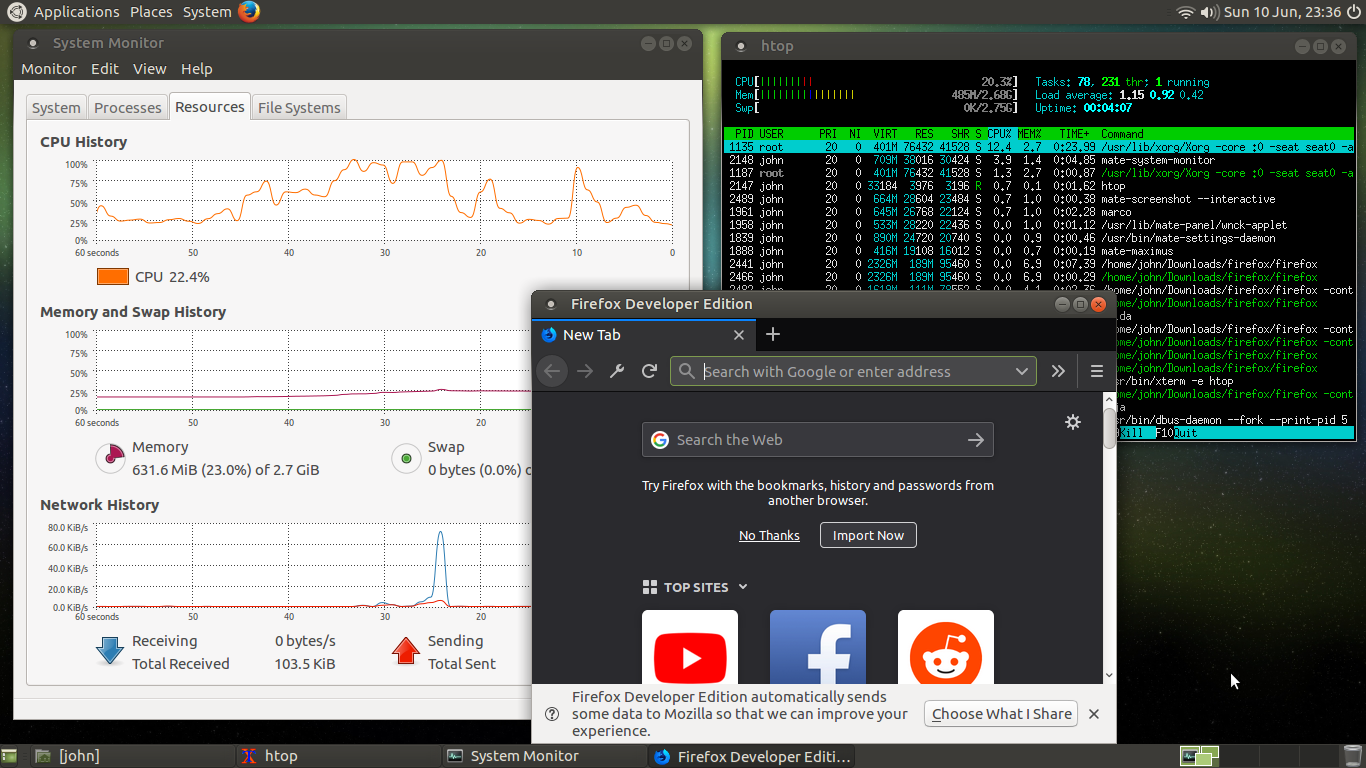1366x768 pixels.
Task: Select the mate-system-monitor row in htop
Action: tap(1038, 160)
